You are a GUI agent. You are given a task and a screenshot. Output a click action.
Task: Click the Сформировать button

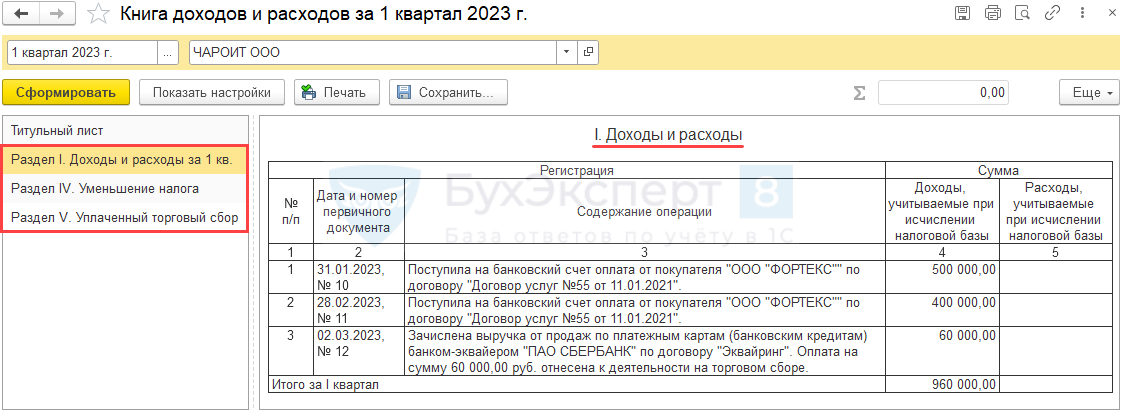pos(66,92)
